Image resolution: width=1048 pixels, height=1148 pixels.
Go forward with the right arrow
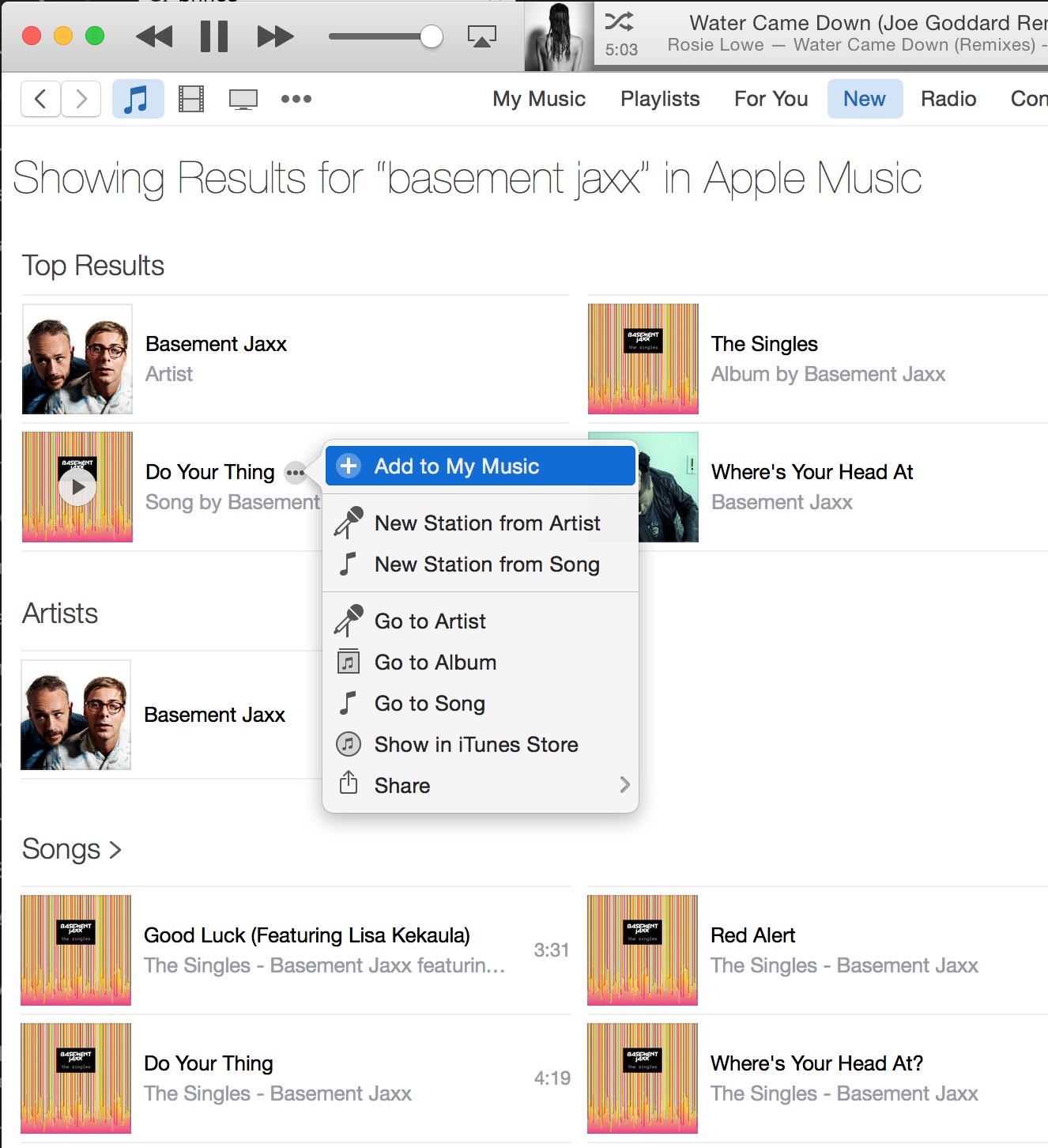81,99
